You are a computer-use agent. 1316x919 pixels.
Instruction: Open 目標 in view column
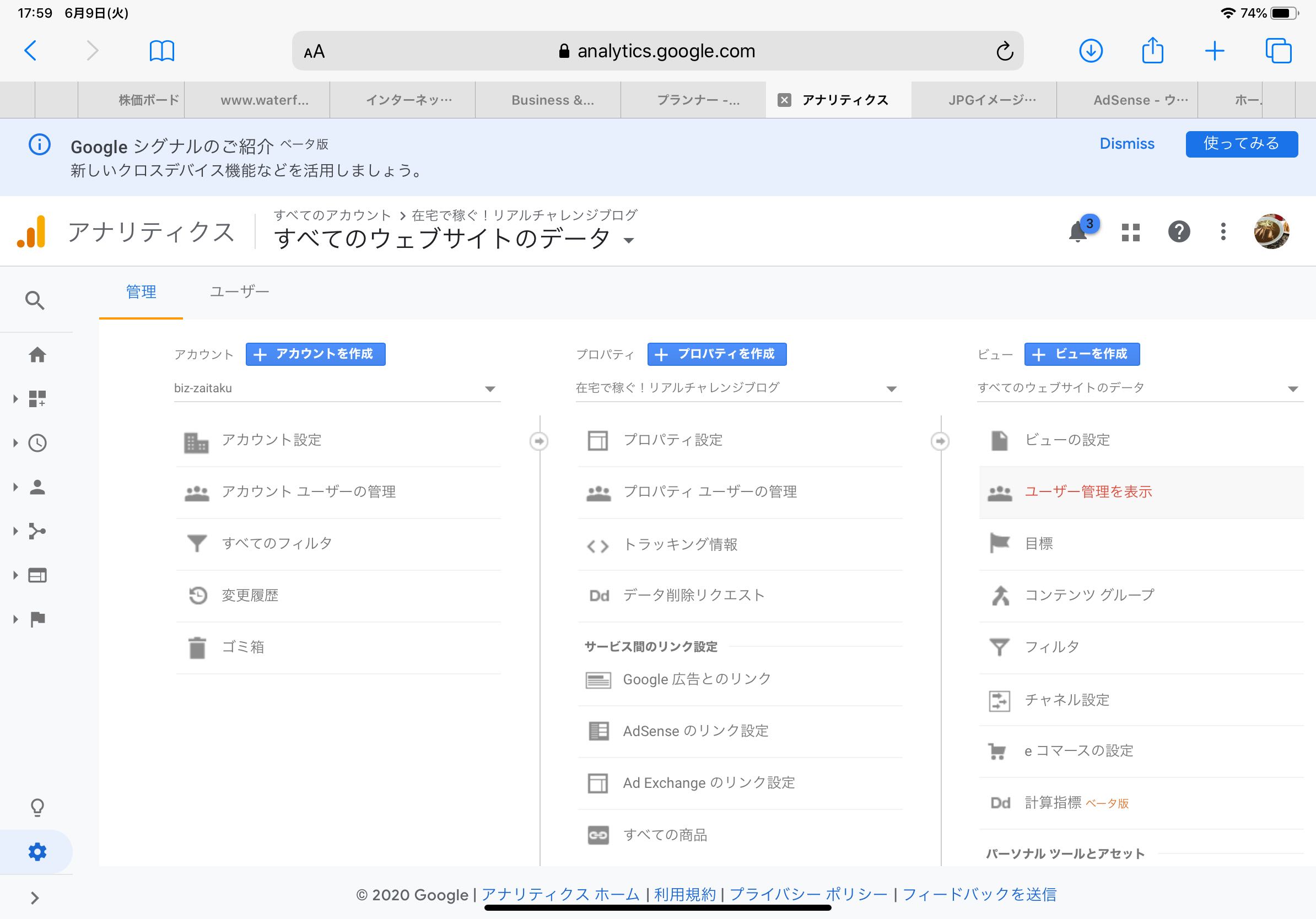coord(1141,544)
